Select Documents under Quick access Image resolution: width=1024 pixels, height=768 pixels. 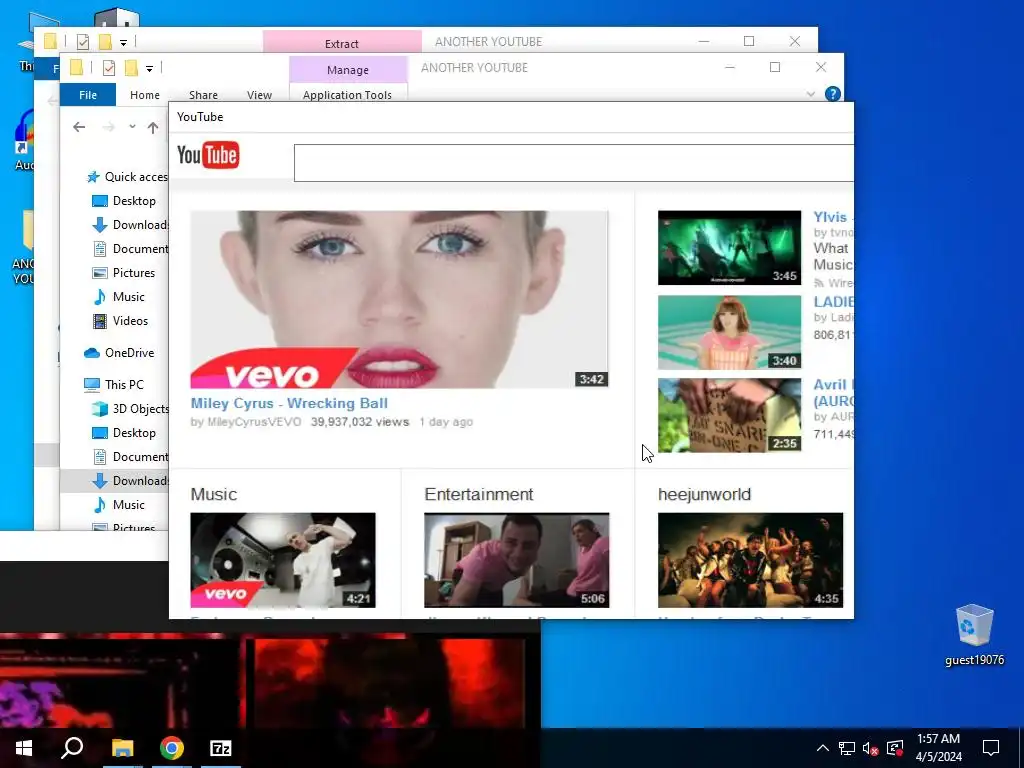click(x=129, y=249)
